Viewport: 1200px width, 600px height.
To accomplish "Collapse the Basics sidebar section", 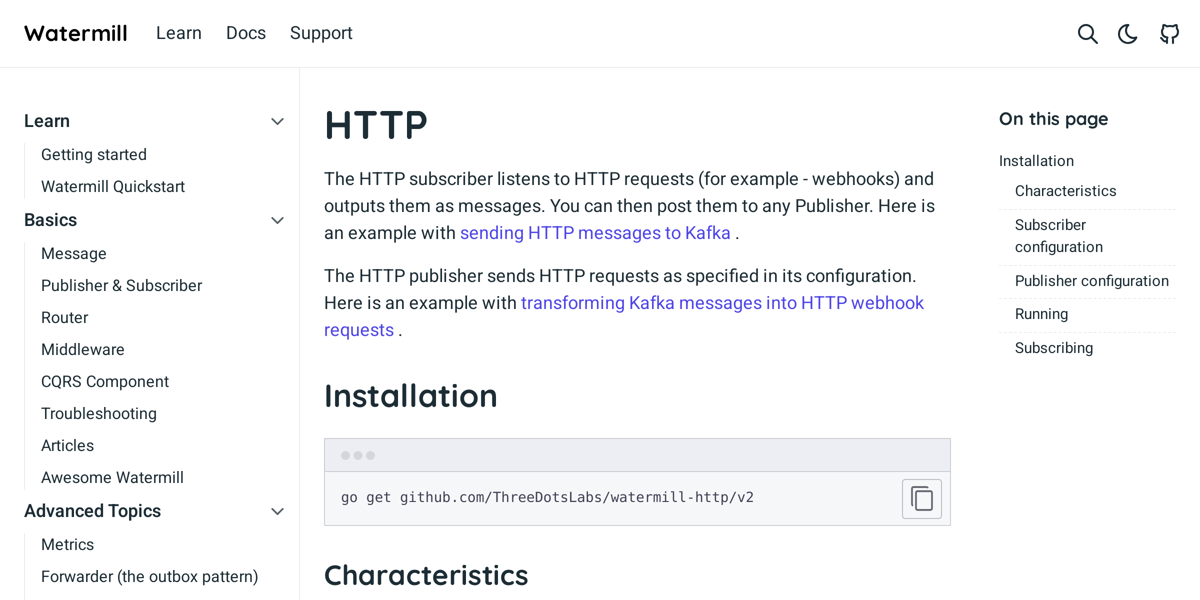I will click(x=277, y=220).
